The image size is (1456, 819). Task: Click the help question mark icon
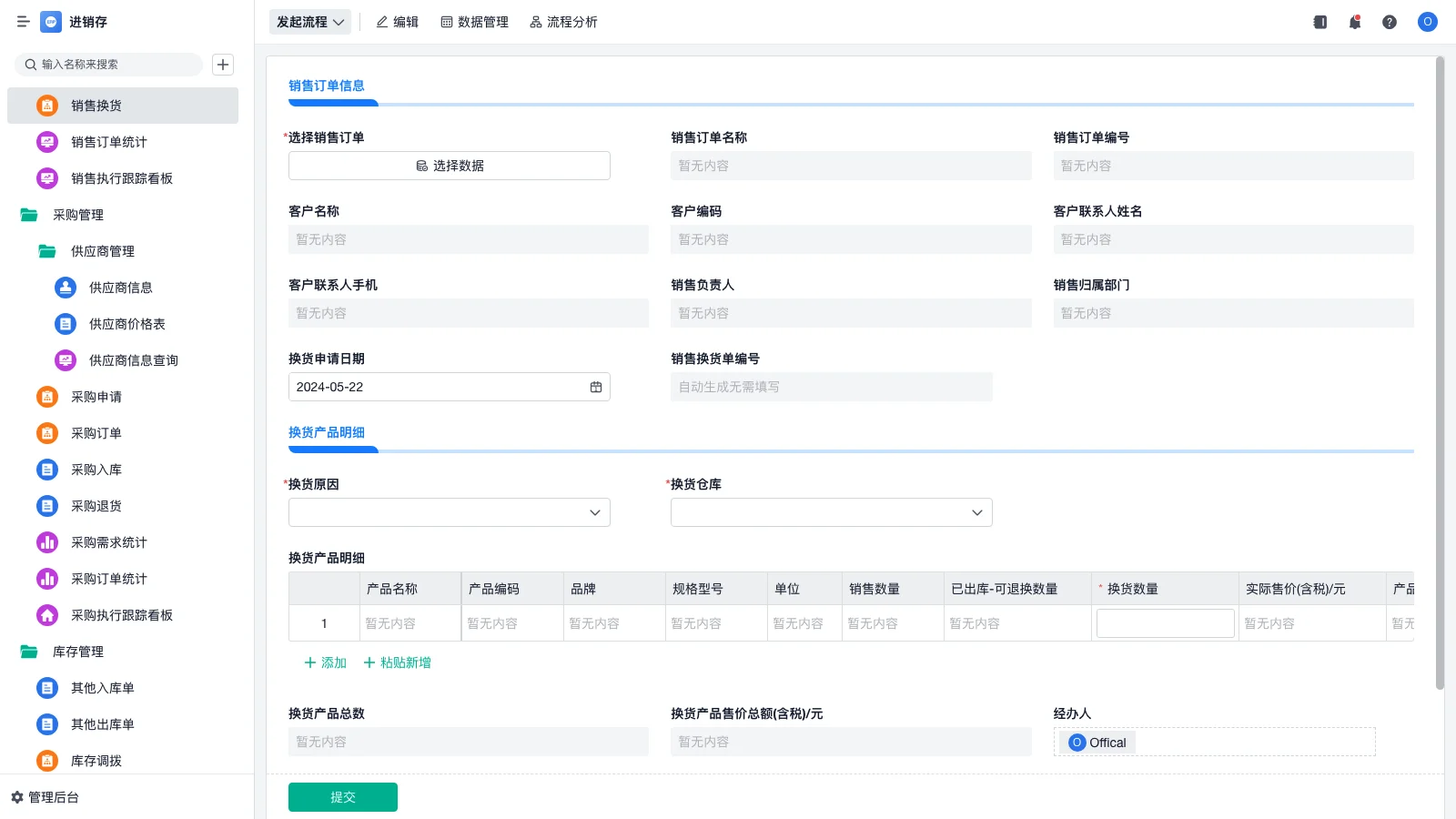[x=1390, y=21]
